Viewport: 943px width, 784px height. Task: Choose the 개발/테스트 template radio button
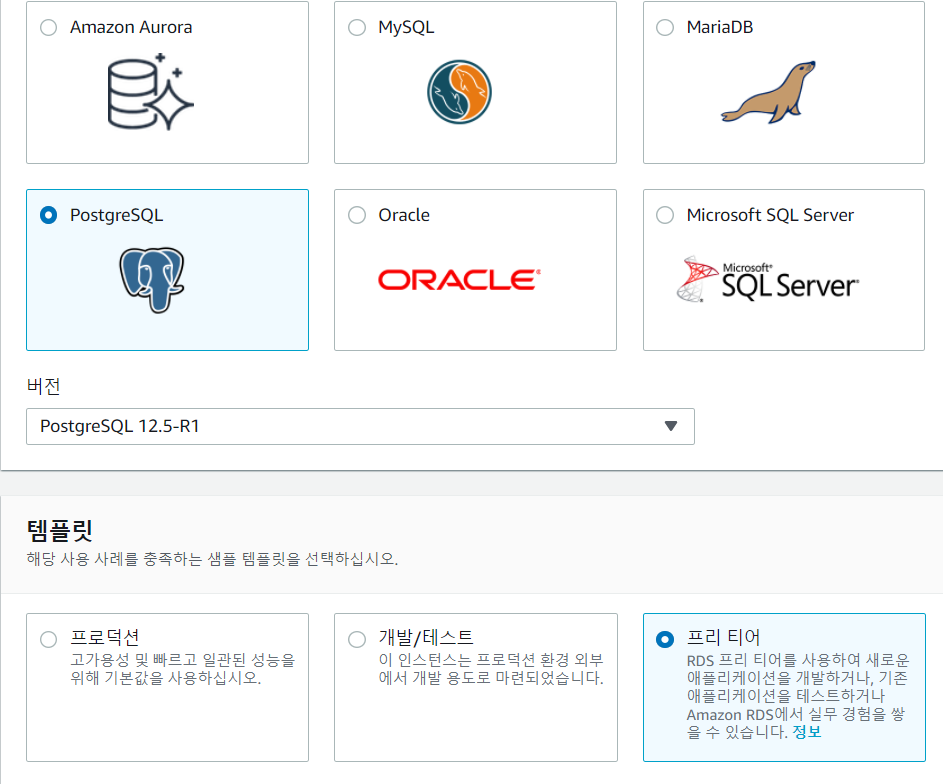357,639
